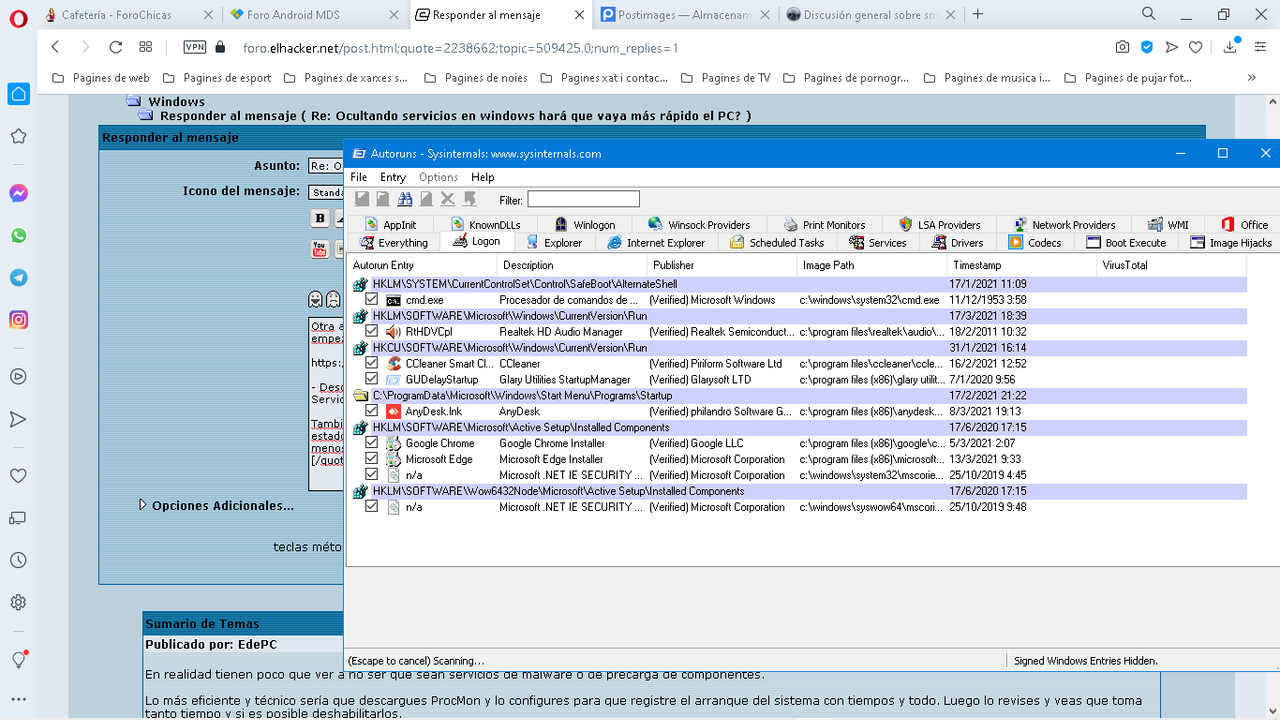Viewport: 1280px width, 720px height.
Task: Reload the page in Opera
Action: pos(115,47)
